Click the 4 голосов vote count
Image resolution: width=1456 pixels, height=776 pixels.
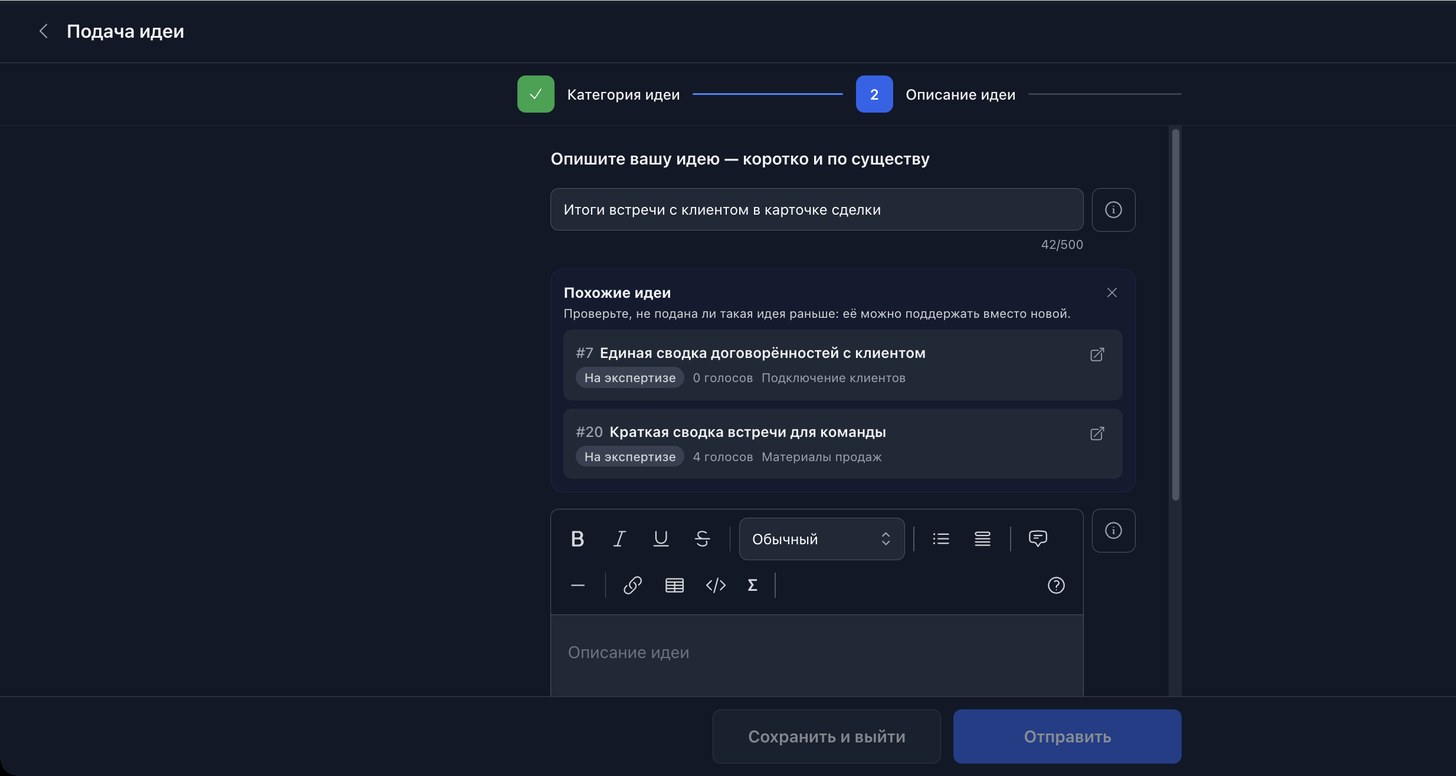(x=723, y=457)
